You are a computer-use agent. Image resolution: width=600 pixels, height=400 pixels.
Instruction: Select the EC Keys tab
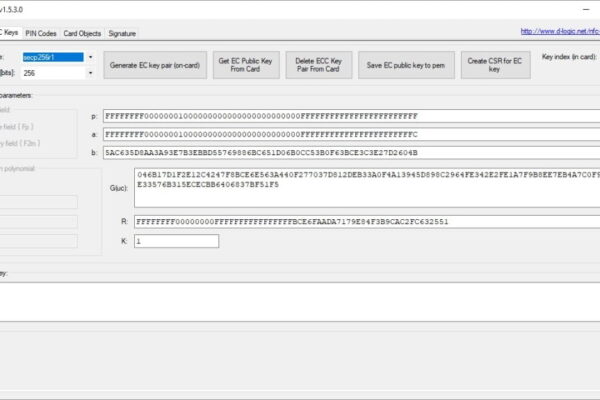coord(10,33)
